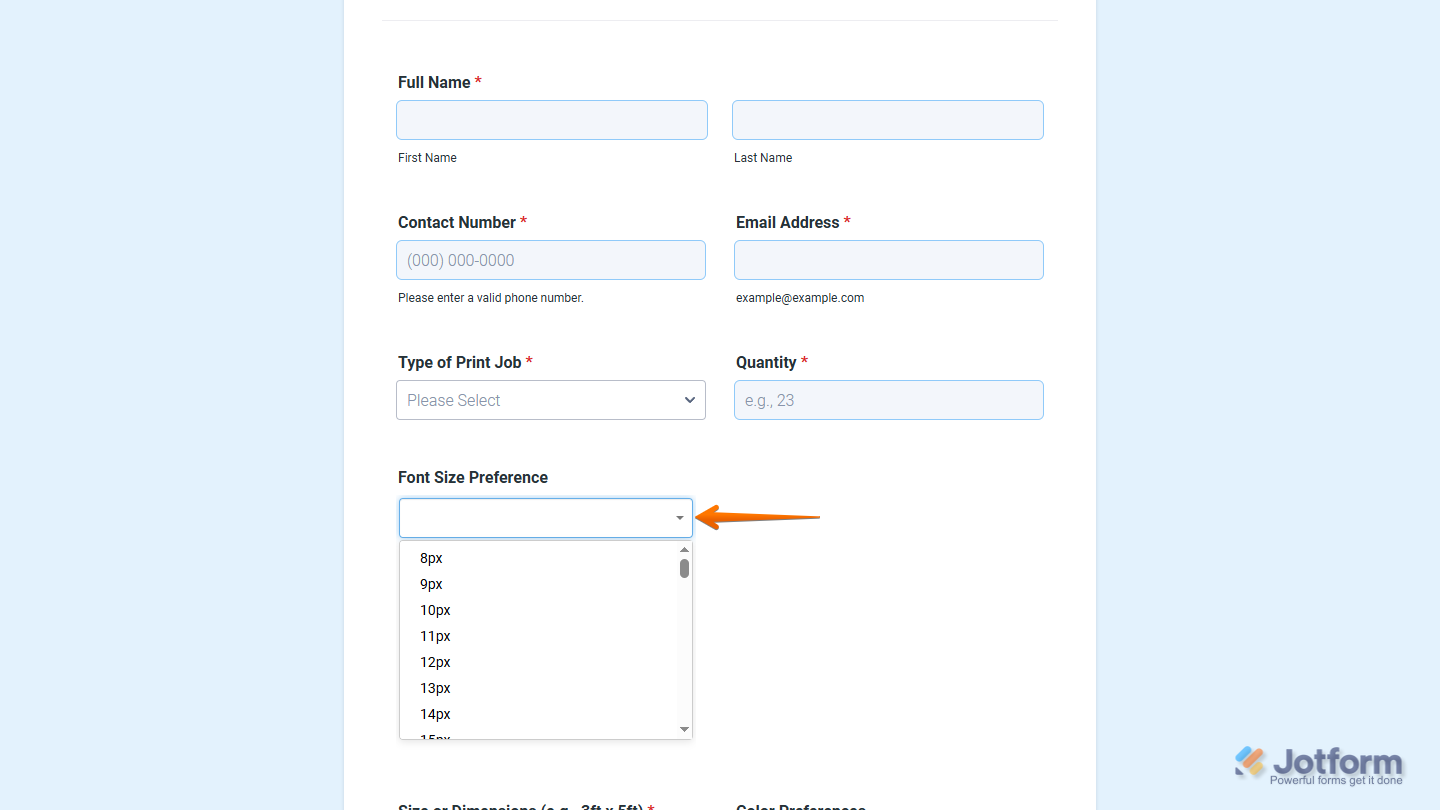Click the scroll-up arrow in the font size list
The height and width of the screenshot is (810, 1440).
[x=683, y=549]
